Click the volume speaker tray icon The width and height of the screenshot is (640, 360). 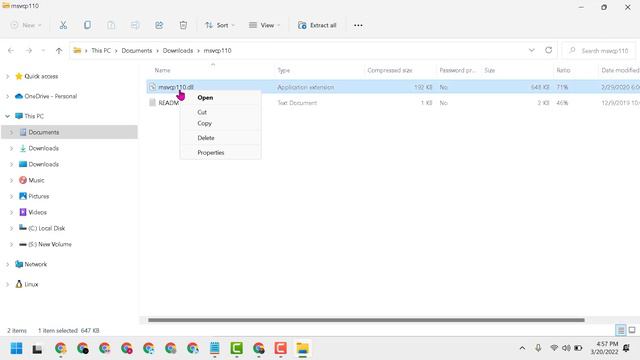tap(566, 348)
